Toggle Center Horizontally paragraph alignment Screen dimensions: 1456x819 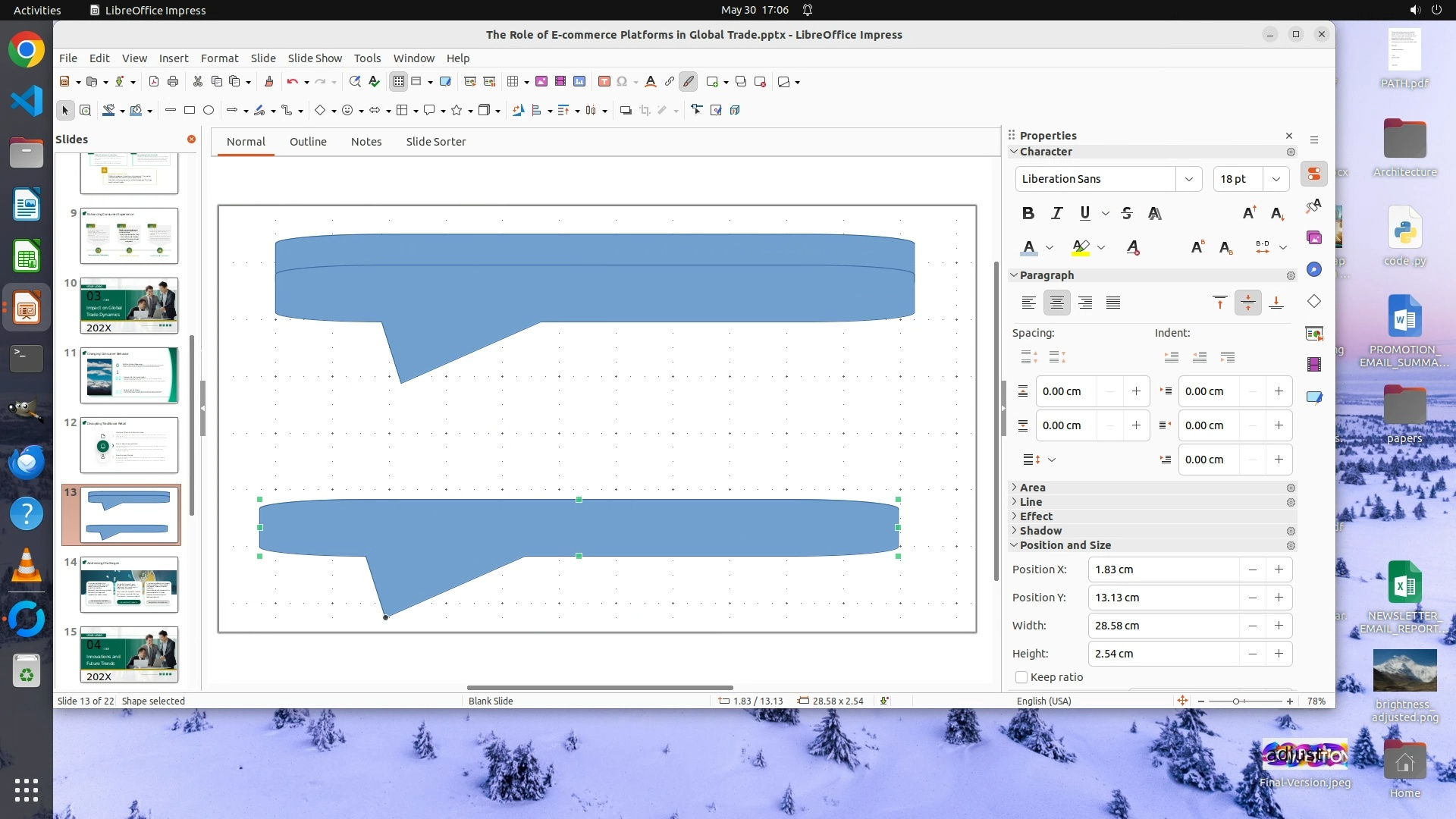[x=1056, y=303]
